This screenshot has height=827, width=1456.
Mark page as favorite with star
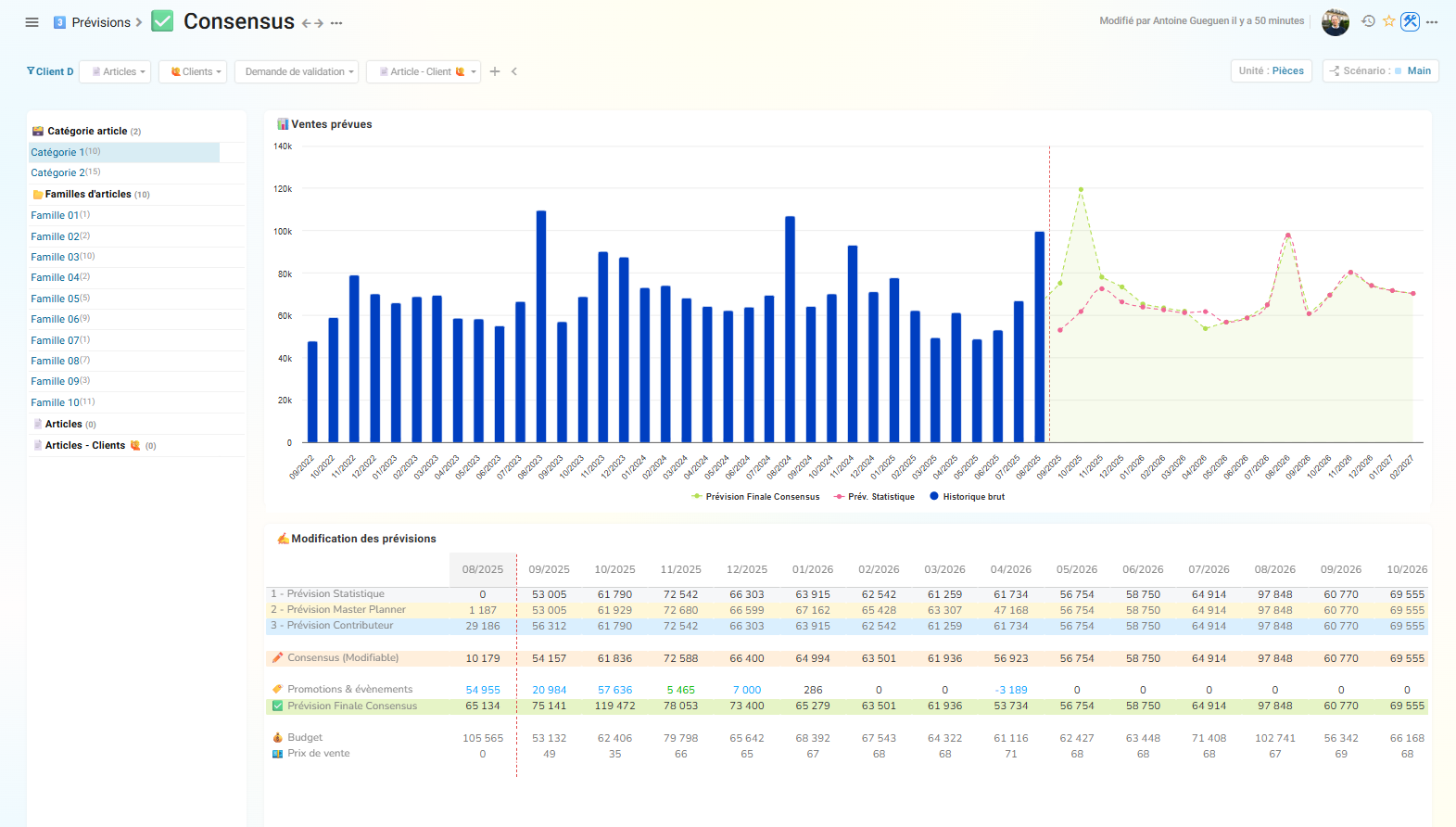pyautogui.click(x=1388, y=21)
